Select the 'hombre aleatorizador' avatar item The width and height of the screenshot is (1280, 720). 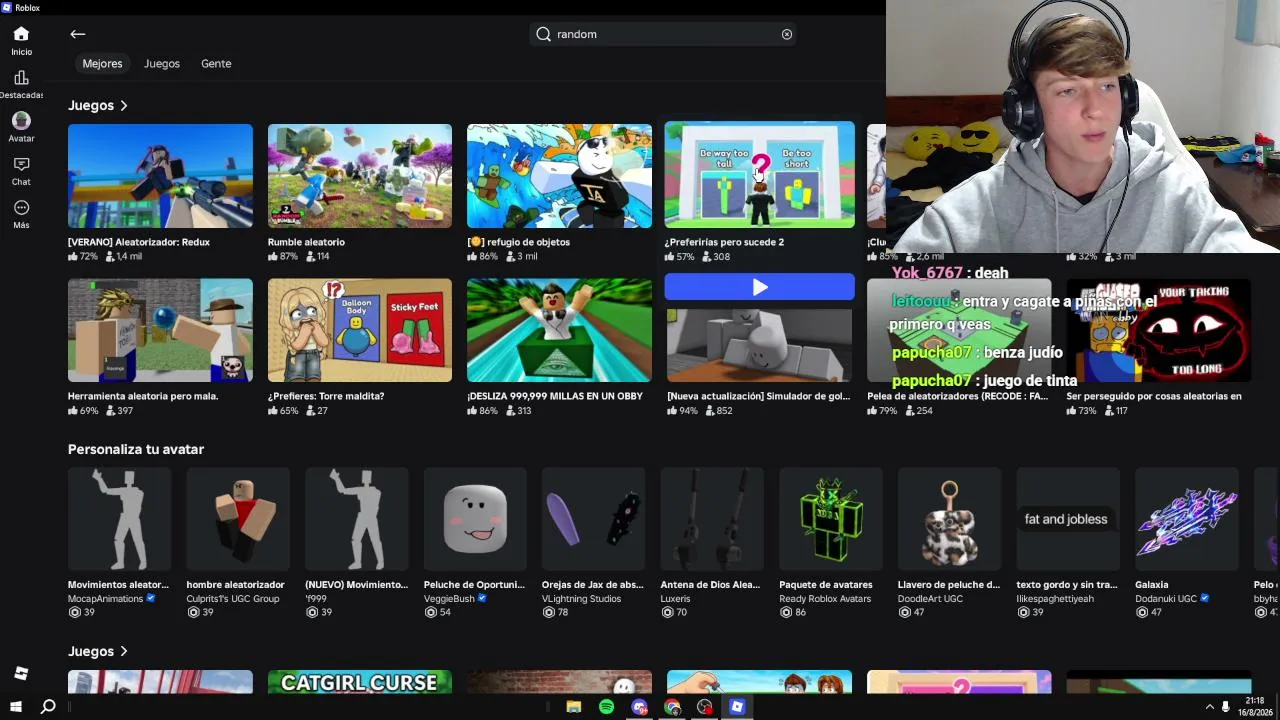click(238, 520)
